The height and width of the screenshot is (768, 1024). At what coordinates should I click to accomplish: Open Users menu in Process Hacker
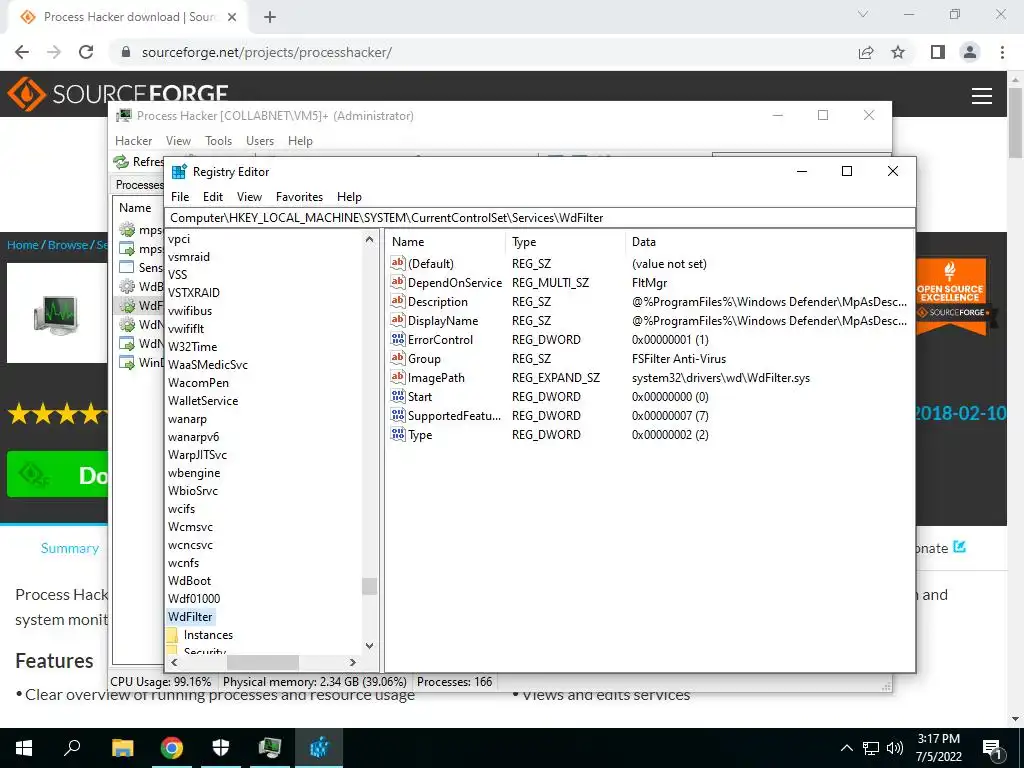click(260, 140)
